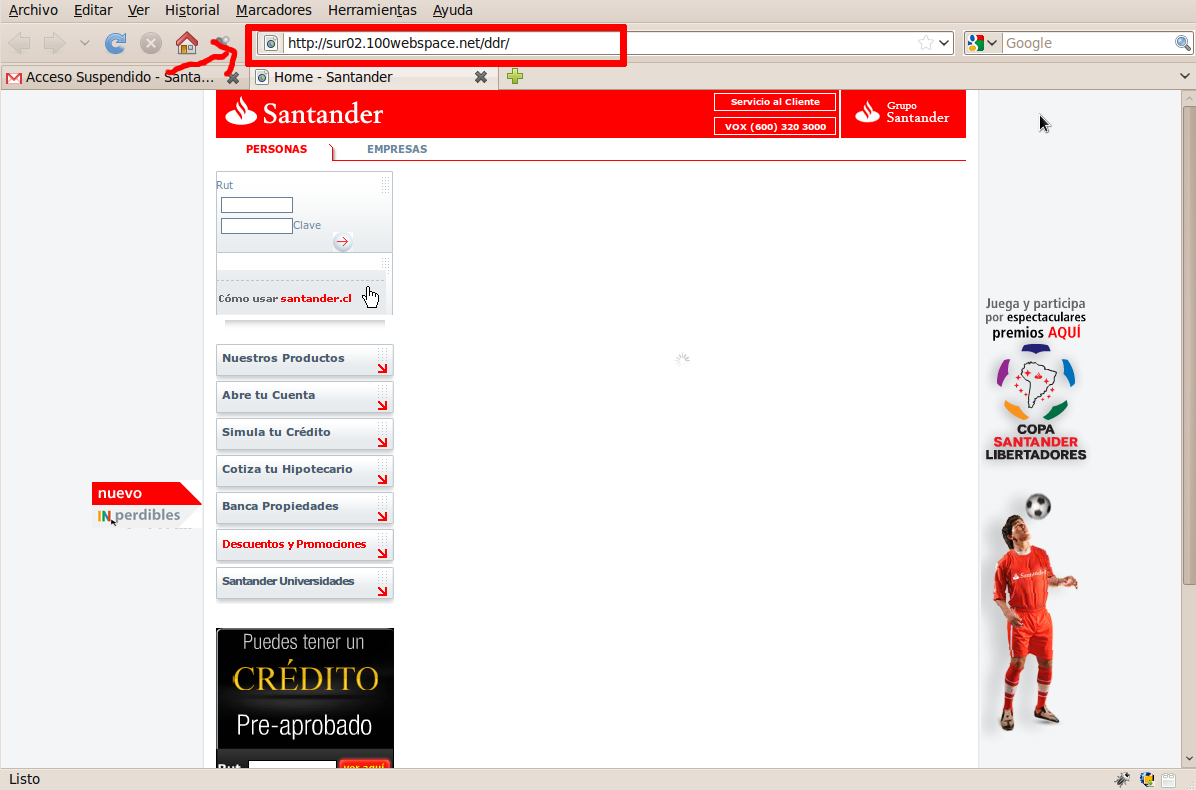Expand Nuestros Productos menu
This screenshot has width=1196, height=790.
click(x=304, y=360)
